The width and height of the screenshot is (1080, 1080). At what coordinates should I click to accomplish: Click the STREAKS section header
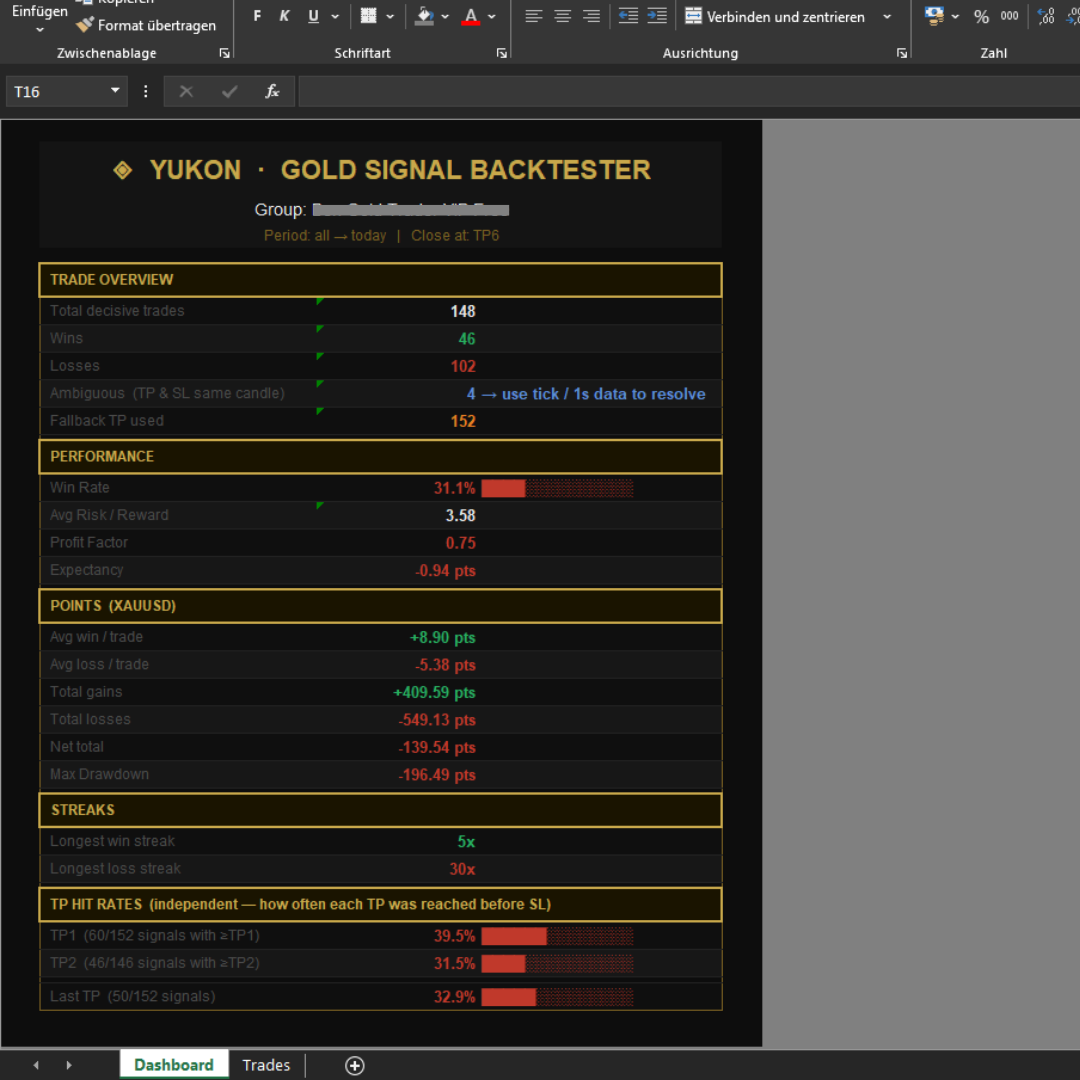tap(380, 810)
